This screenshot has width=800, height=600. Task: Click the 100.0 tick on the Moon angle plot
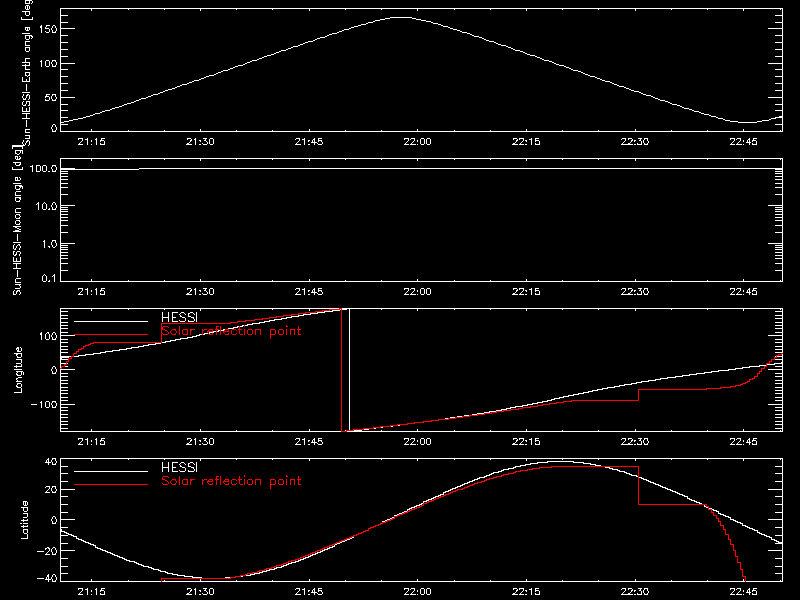click(43, 169)
